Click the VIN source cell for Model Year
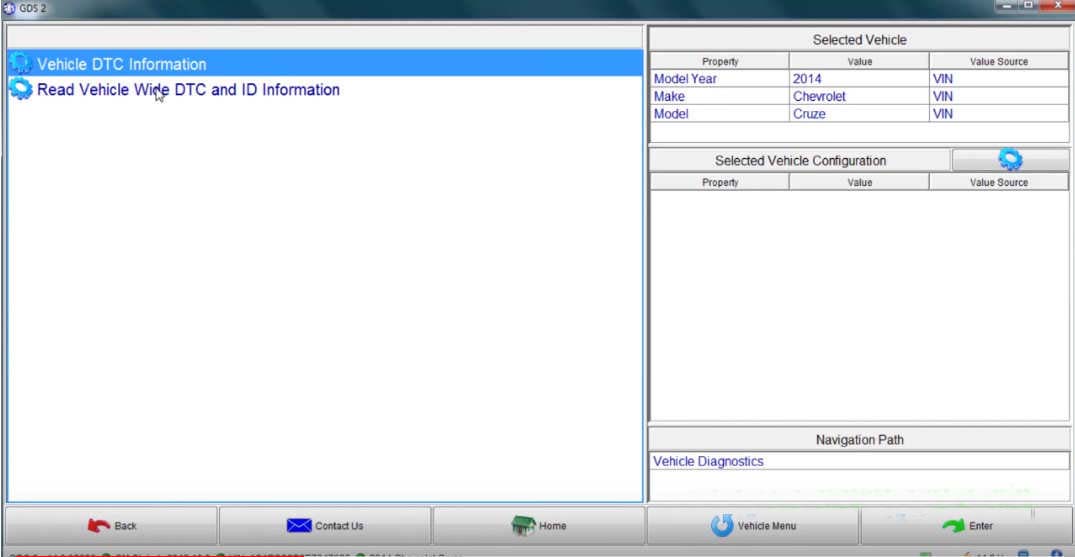 [999, 79]
